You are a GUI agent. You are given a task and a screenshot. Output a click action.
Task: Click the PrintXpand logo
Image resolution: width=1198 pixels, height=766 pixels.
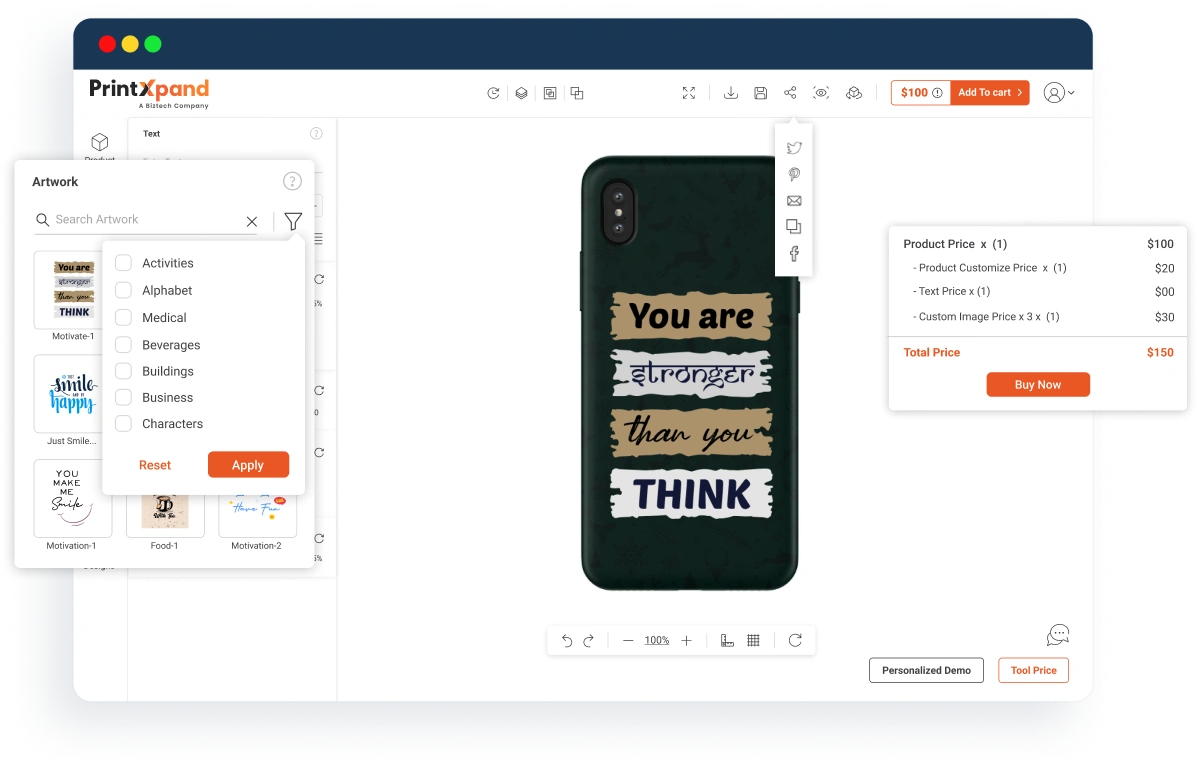[149, 93]
